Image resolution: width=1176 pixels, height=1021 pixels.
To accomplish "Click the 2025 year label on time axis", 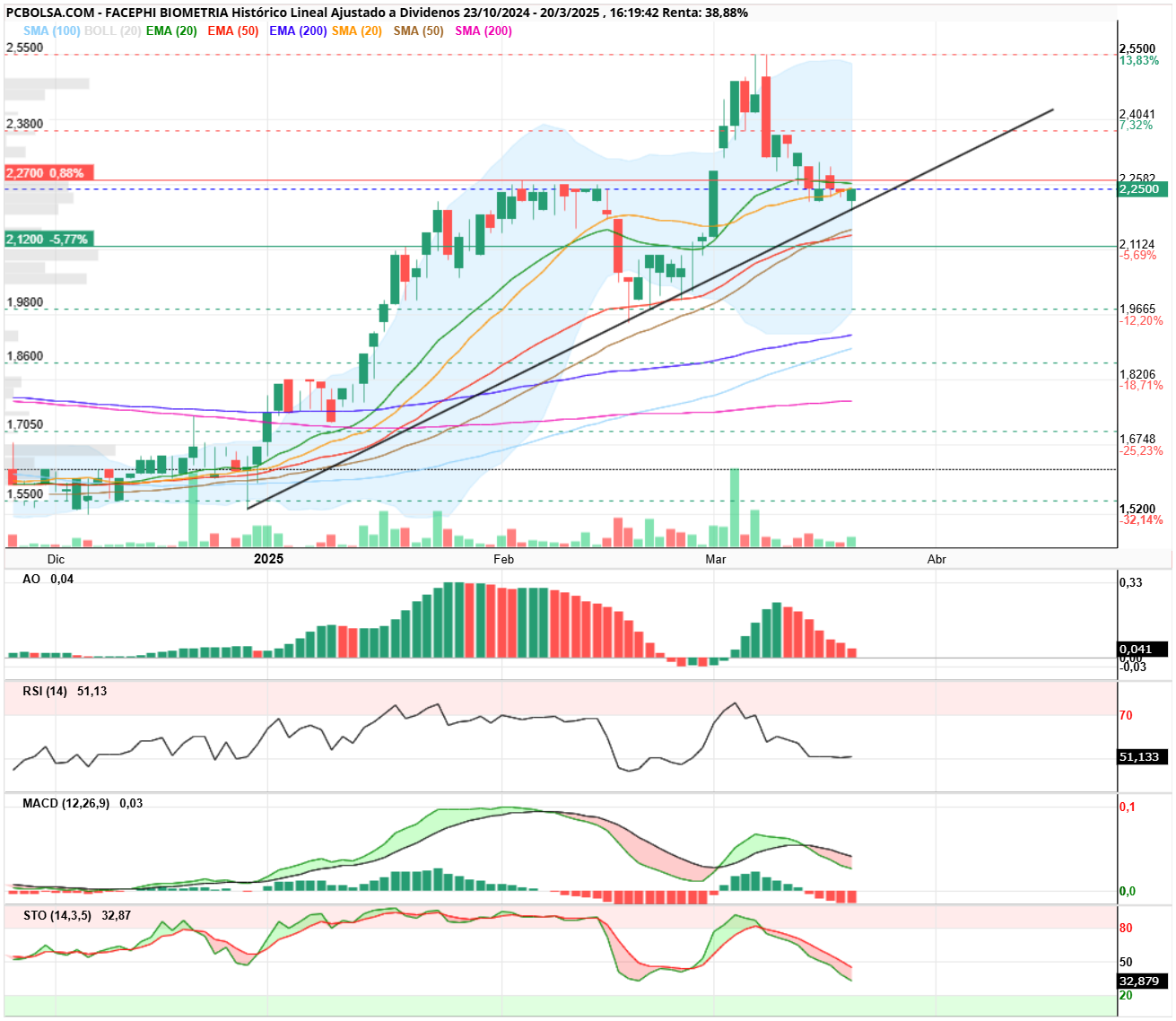I will pos(268,559).
